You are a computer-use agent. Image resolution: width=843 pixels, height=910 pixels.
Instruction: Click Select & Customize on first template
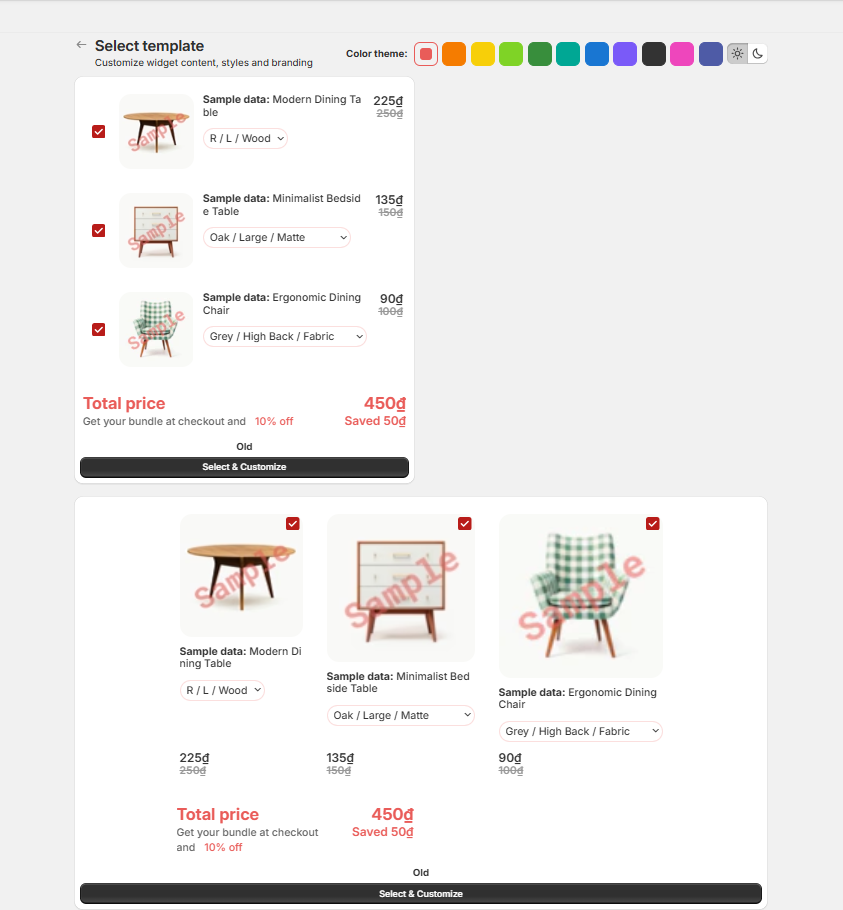pos(244,467)
